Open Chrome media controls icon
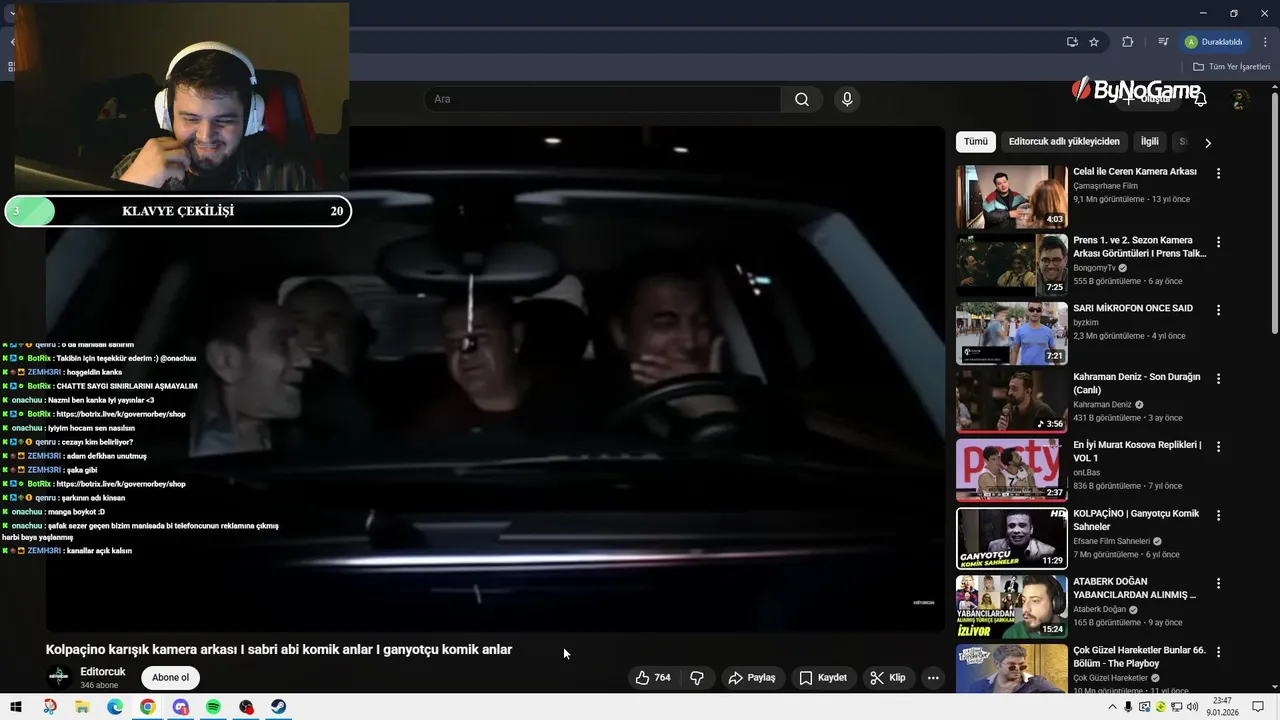 pyautogui.click(x=1163, y=42)
